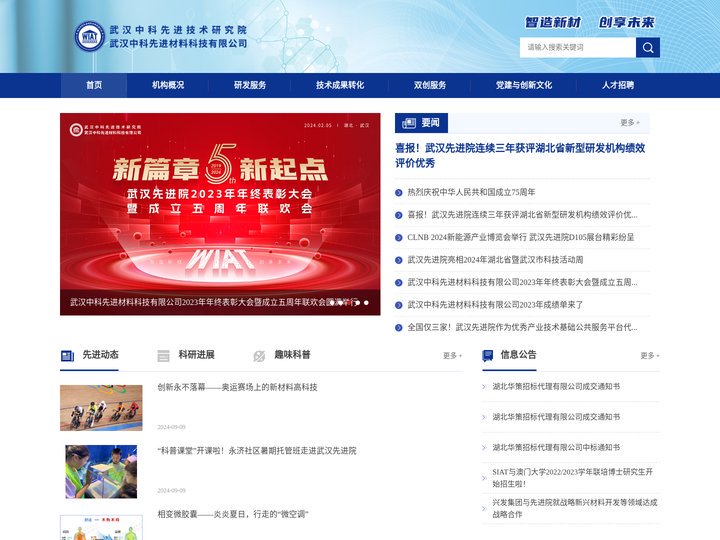The width and height of the screenshot is (720, 540).
Task: Open the first 湖北华策招标代理有限公司成交通知书 notice
Action: 556,387
